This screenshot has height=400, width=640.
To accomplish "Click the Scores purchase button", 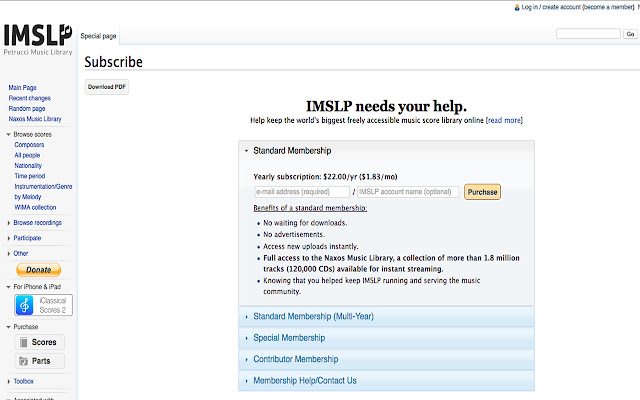I will point(39,342).
